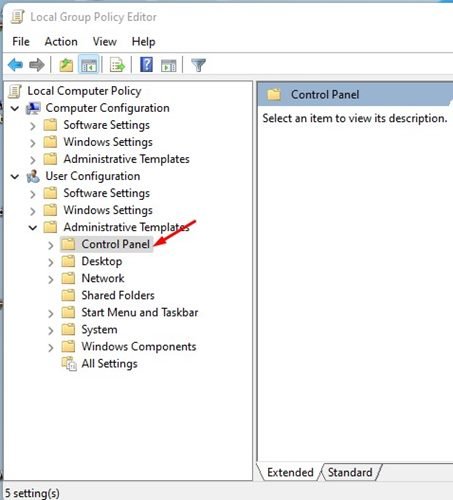Viewport: 453px width, 500px height.
Task: Switch to the Extended tab
Action: tap(290, 472)
